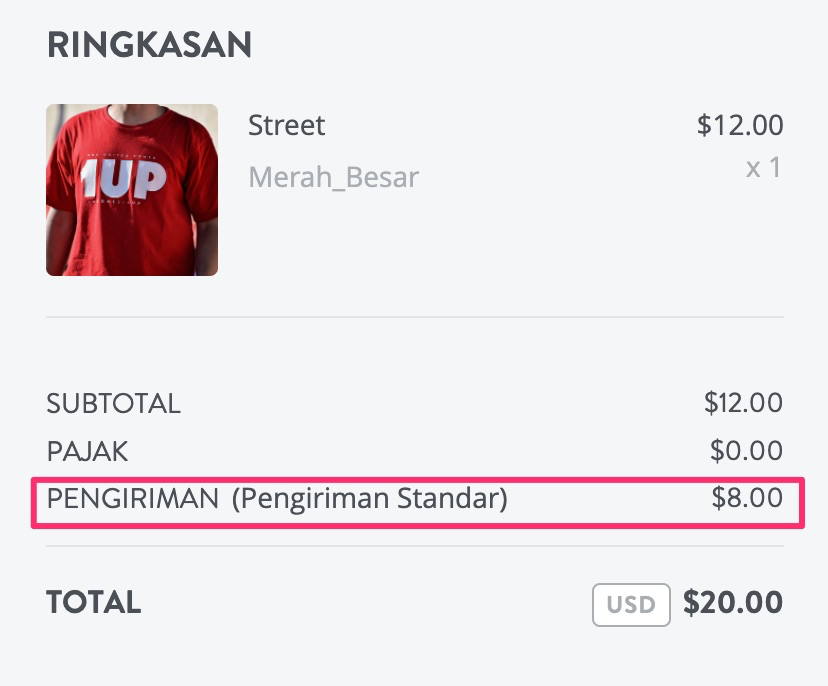Click the divider line below the product
This screenshot has height=686, width=828.
[415, 317]
